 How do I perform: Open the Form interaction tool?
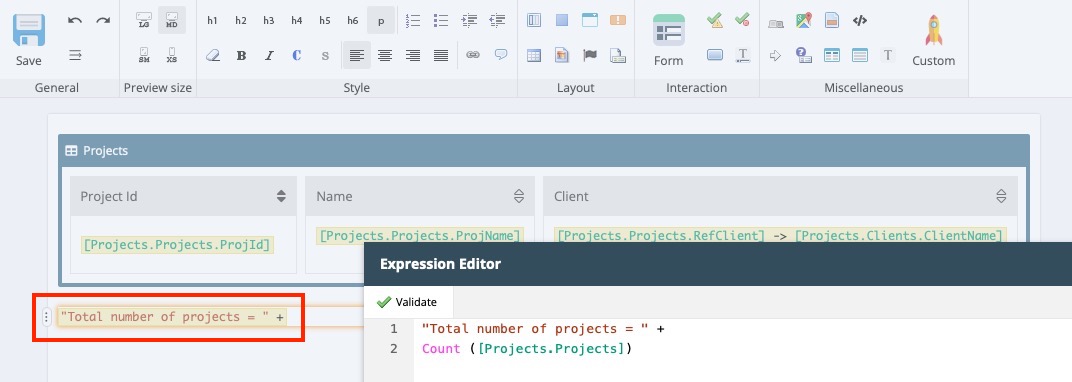click(x=668, y=41)
